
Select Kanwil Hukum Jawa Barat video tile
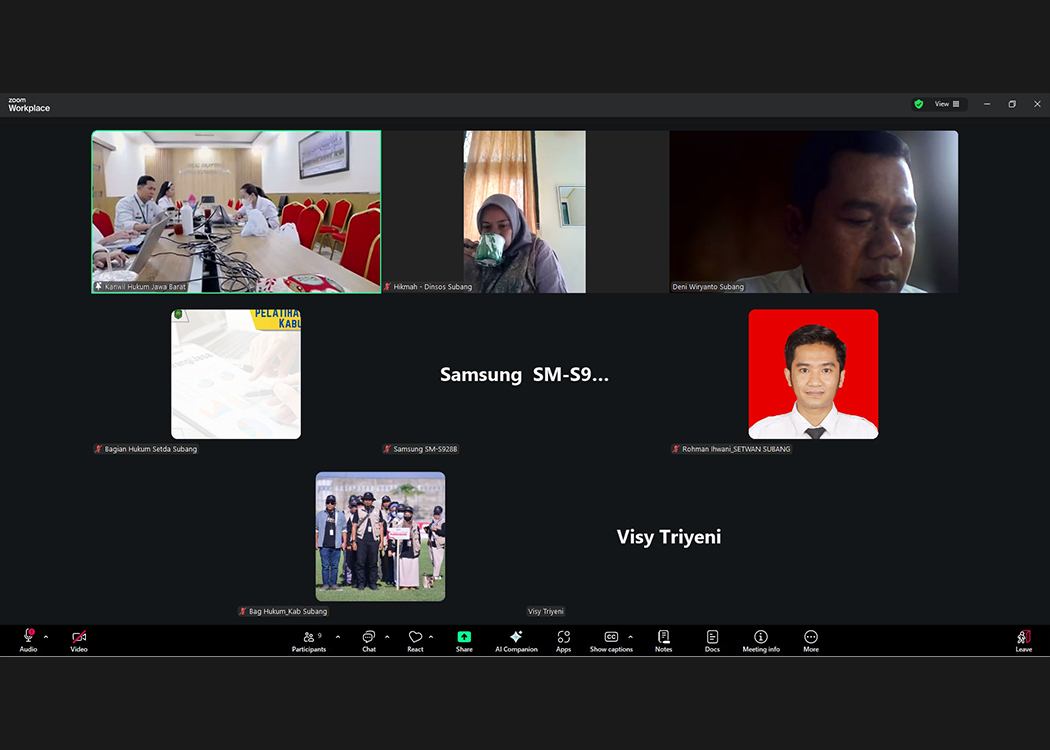click(x=236, y=211)
